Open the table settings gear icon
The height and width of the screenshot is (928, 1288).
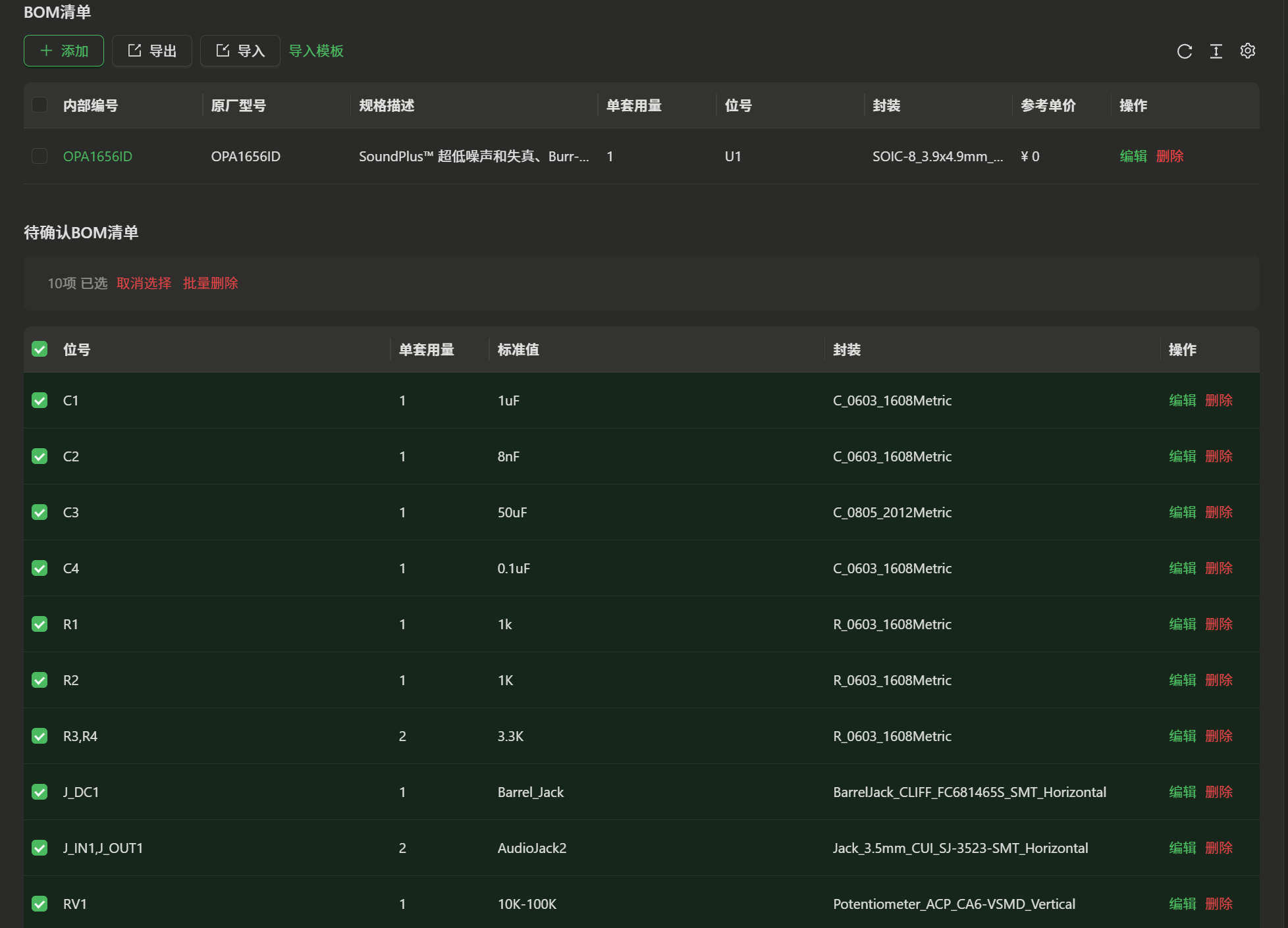tap(1247, 51)
